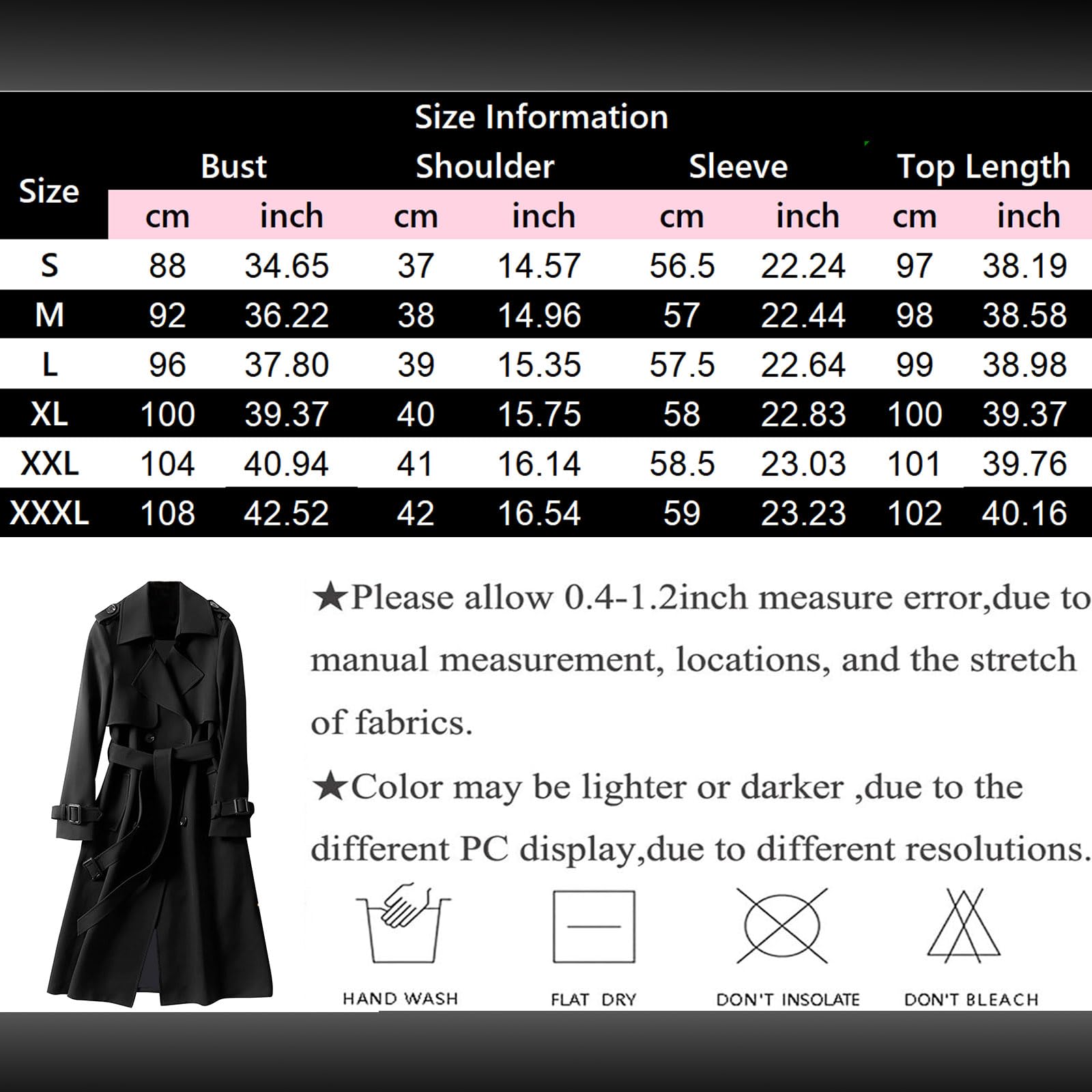Click top length inch value 38.58
The image size is (1092, 1092).
point(1024,315)
